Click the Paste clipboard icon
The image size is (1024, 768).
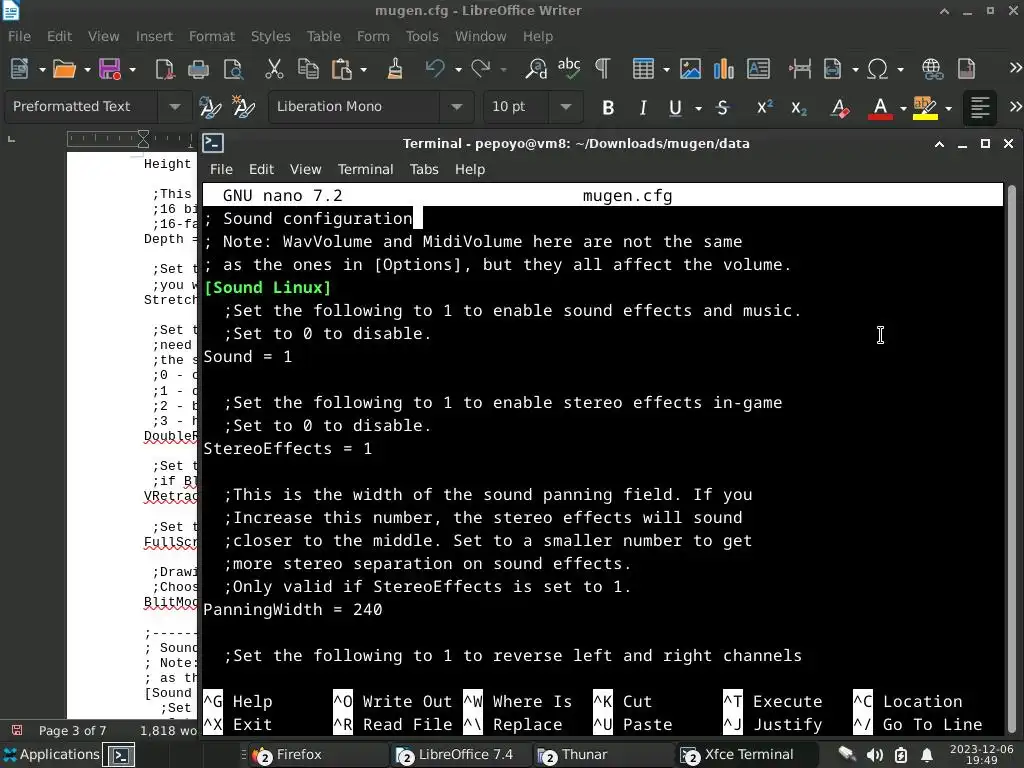pos(342,69)
